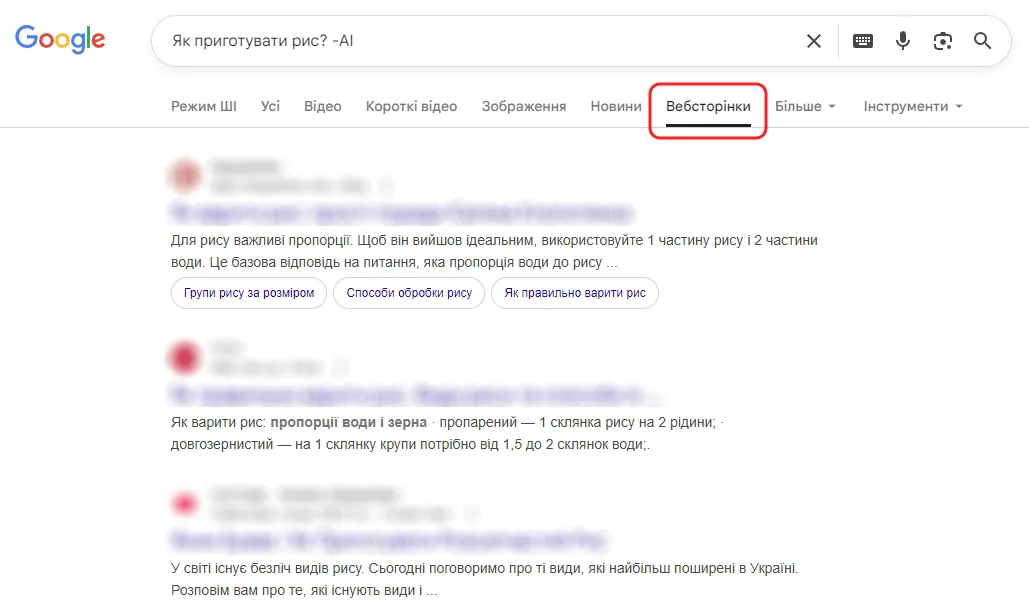Click the first result's blurred site favicon

click(184, 176)
